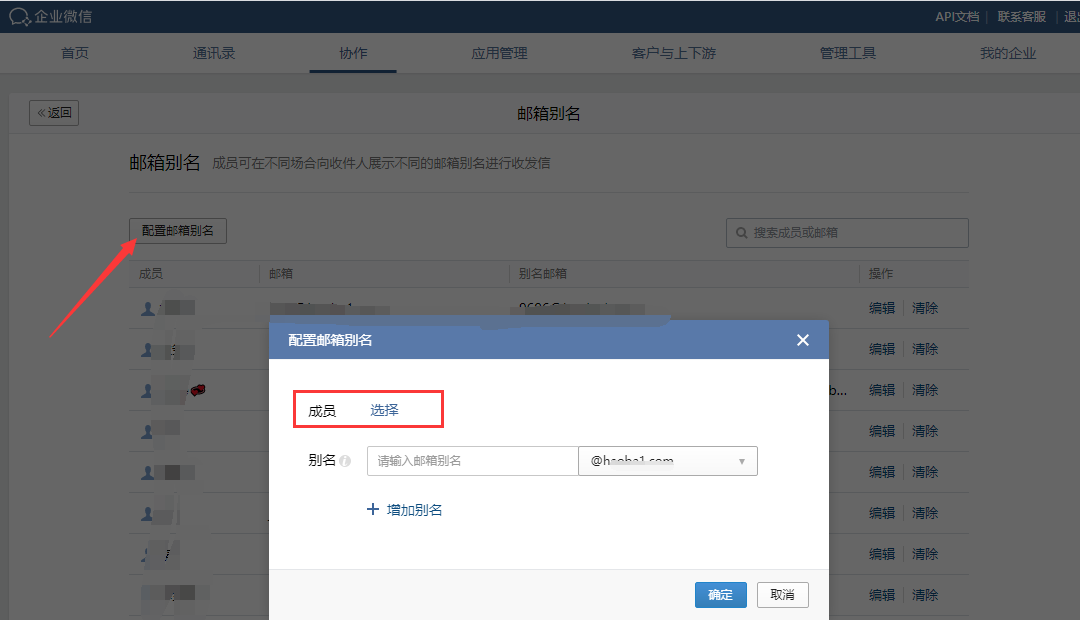
Task: Focus the 请输入邮箱别名 input field
Action: [x=472, y=461]
